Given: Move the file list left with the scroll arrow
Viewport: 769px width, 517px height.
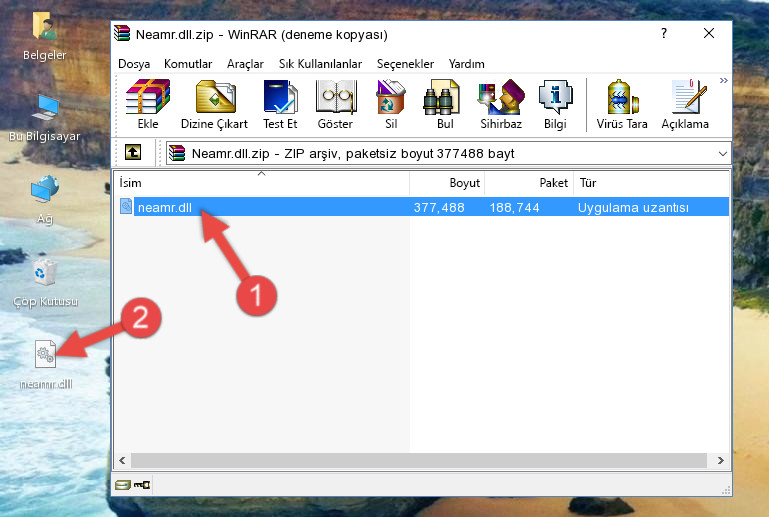Looking at the screenshot, I should [x=123, y=460].
